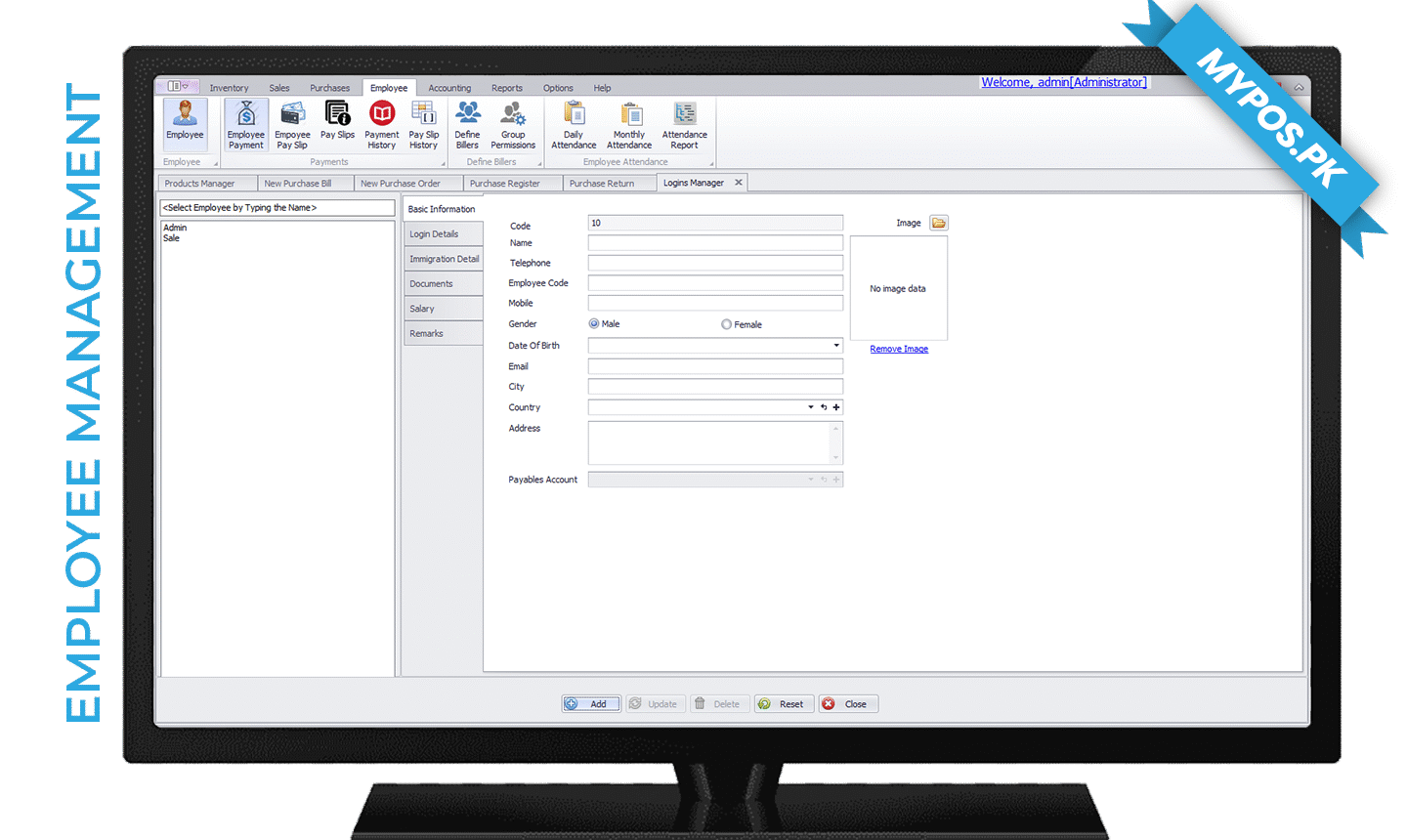Select the Female gender option

point(726,324)
